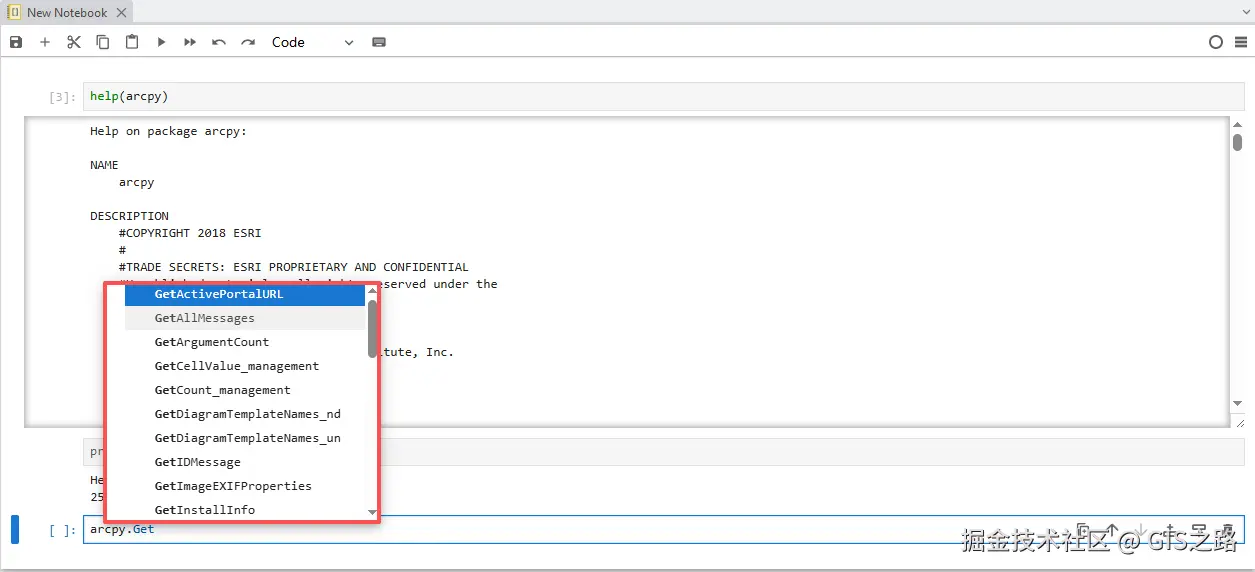Click the output area scroll down arrow
The height and width of the screenshot is (572, 1255).
[x=1237, y=403]
